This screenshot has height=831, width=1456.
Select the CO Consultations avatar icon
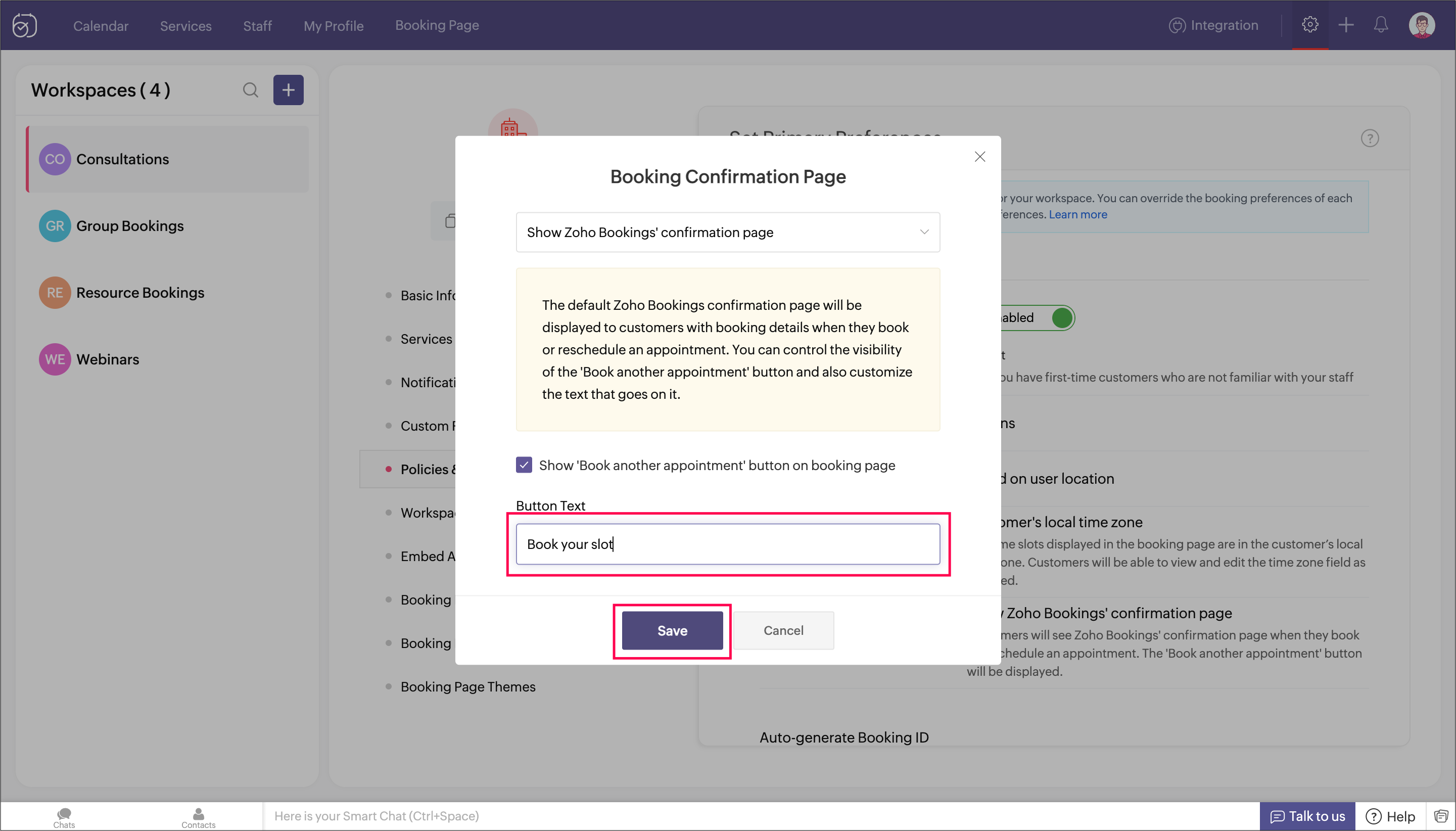pos(55,159)
